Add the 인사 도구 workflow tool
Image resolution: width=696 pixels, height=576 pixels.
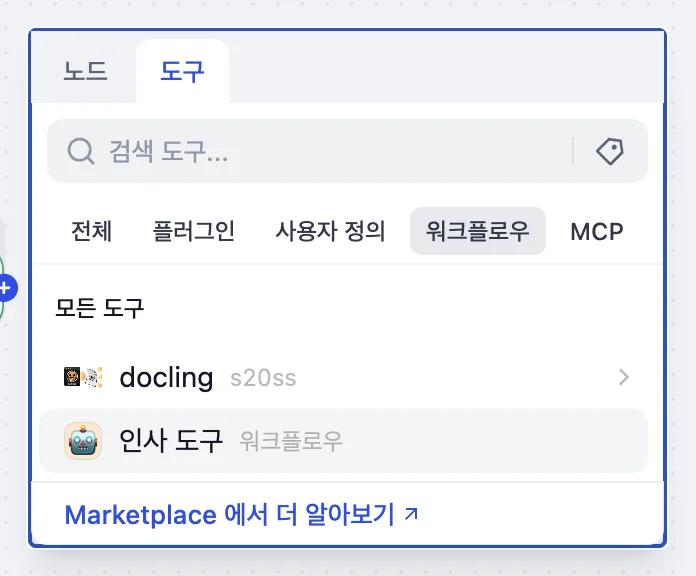point(172,440)
